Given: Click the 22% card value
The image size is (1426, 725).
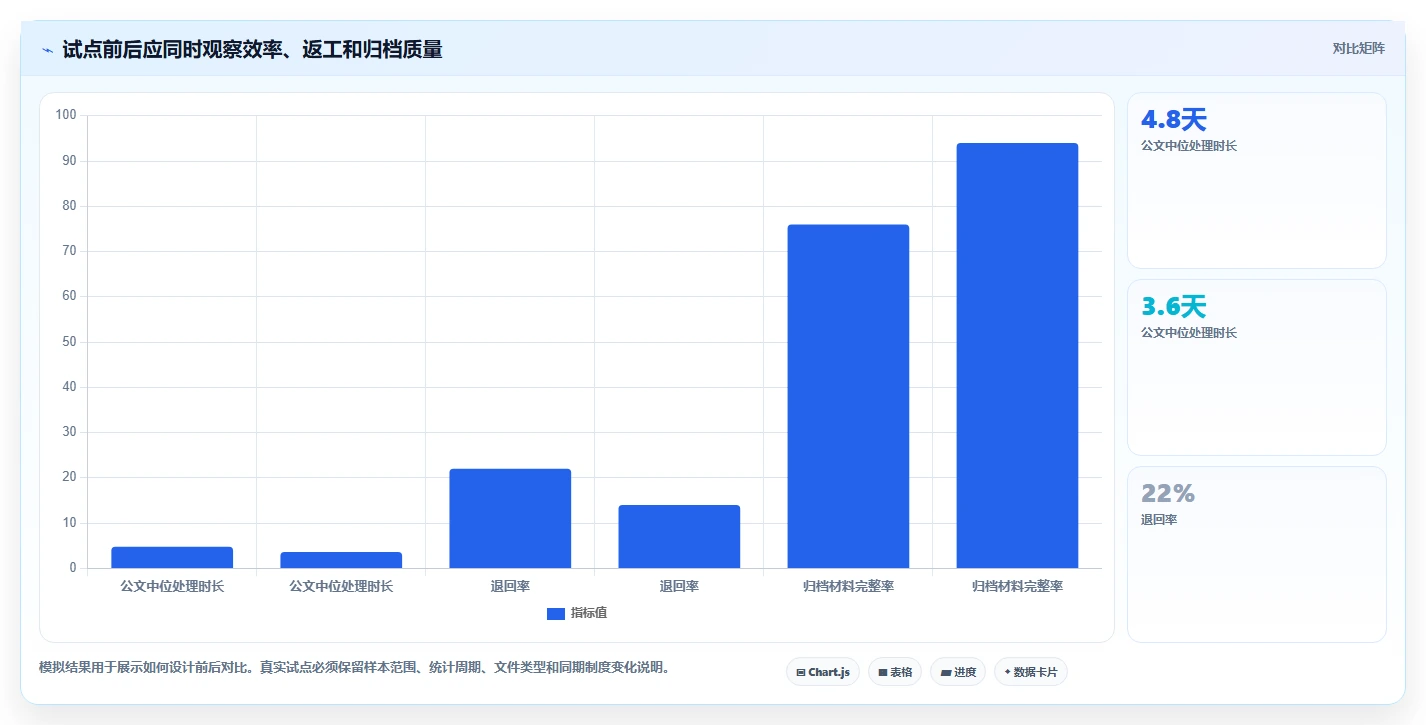Looking at the screenshot, I should (1168, 494).
